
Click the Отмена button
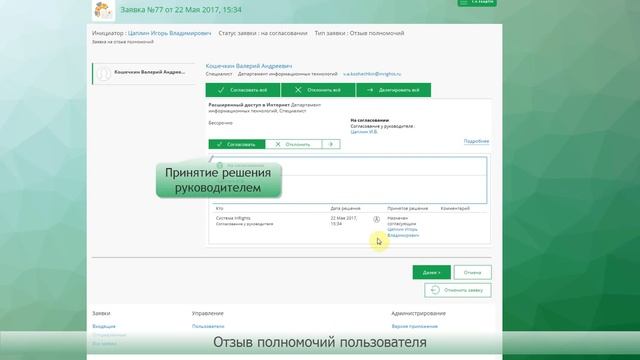472,272
